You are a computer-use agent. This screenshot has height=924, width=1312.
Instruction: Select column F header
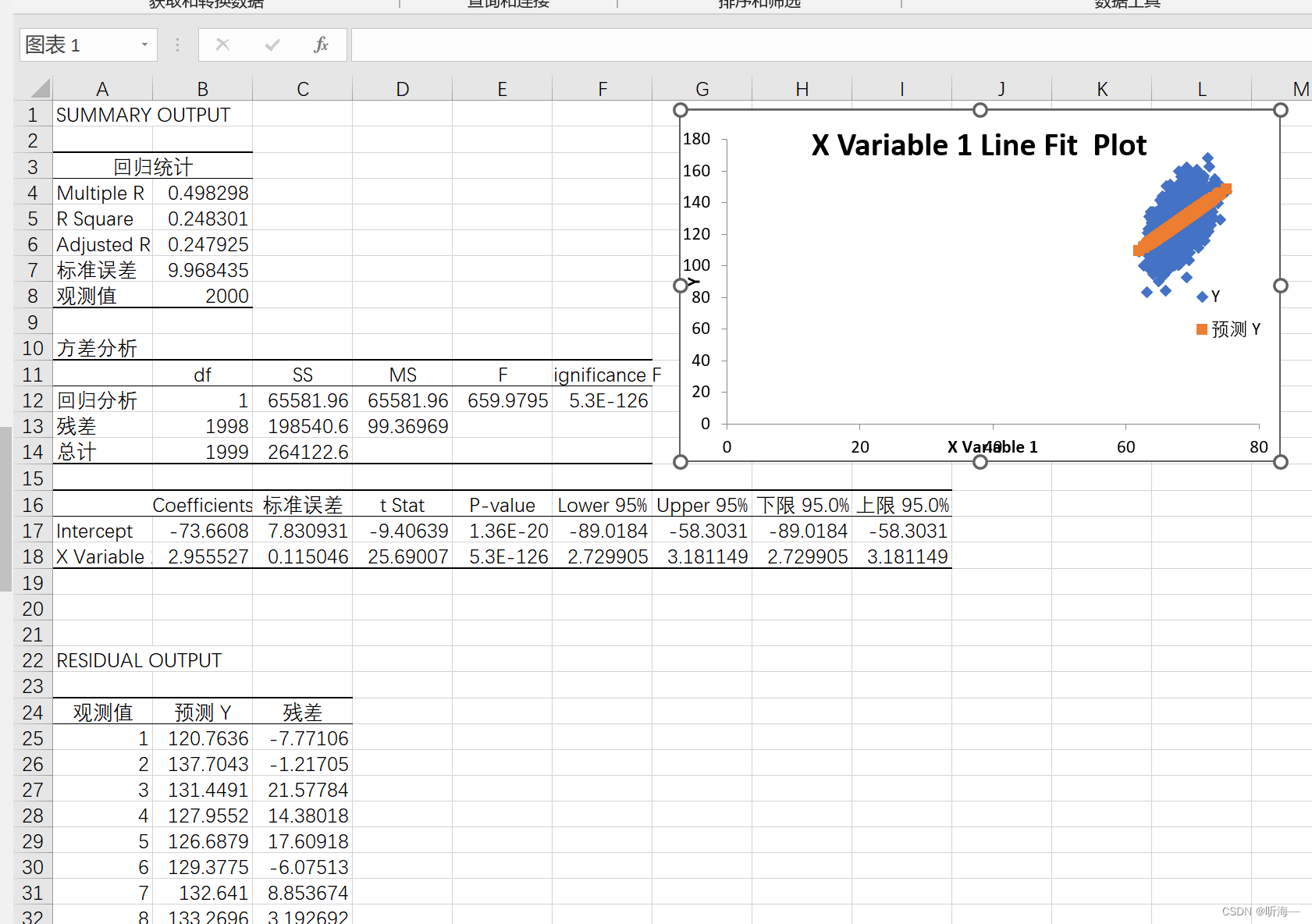coord(602,89)
